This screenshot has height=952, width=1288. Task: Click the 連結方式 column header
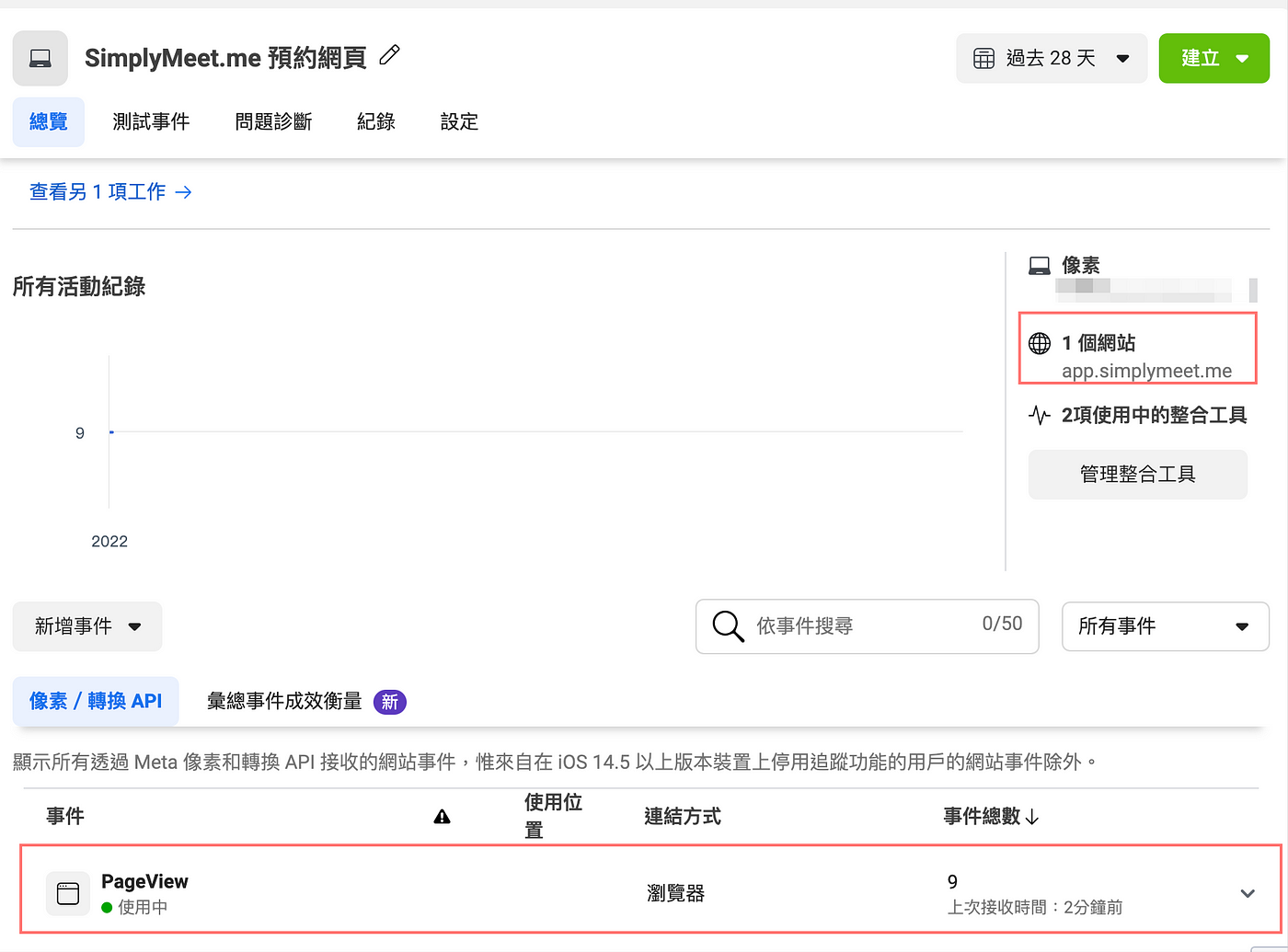click(x=683, y=817)
